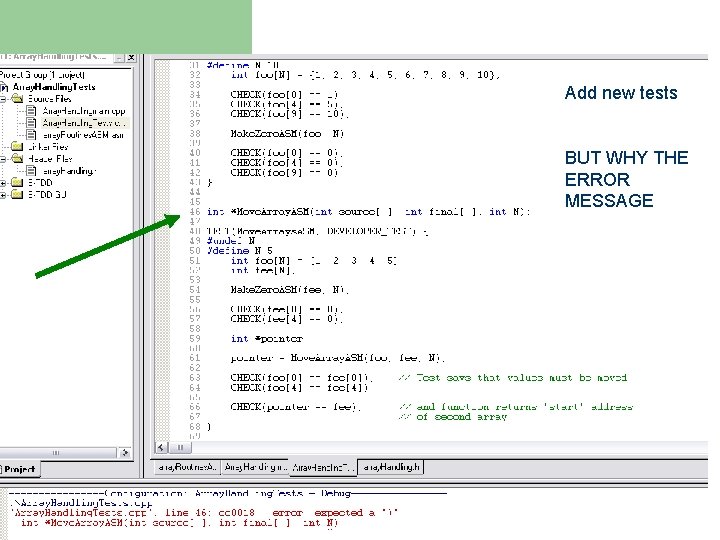This screenshot has height=540, width=720.
Task: Click line 61 pointer = MoveArrayASM call
Action: point(338,358)
